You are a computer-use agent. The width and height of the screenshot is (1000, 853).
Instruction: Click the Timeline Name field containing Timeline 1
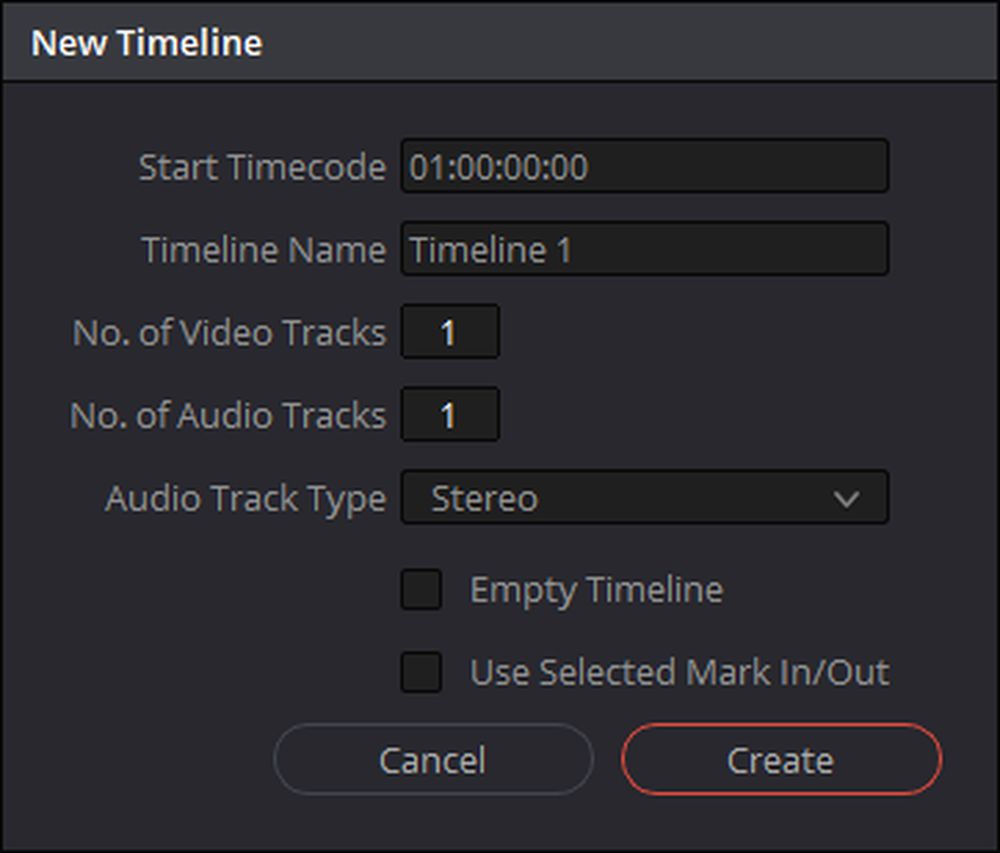click(x=644, y=249)
